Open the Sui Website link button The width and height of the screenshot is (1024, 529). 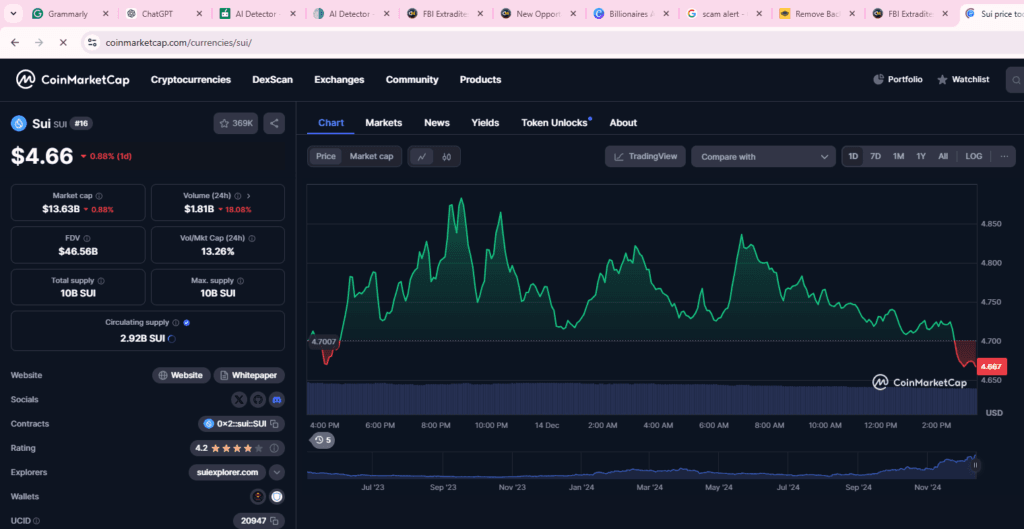[182, 376]
